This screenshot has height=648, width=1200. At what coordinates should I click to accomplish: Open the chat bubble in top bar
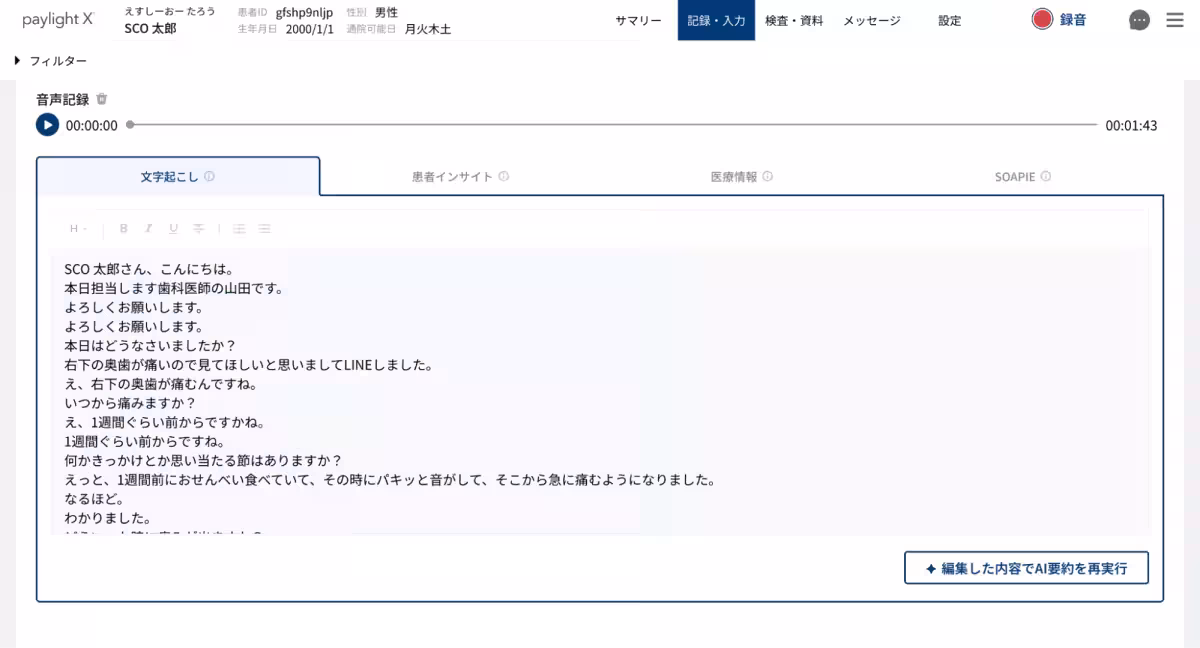pos(1139,20)
